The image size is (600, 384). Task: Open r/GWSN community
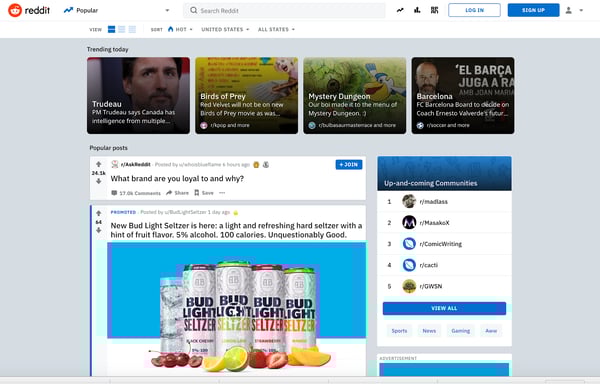pos(431,286)
